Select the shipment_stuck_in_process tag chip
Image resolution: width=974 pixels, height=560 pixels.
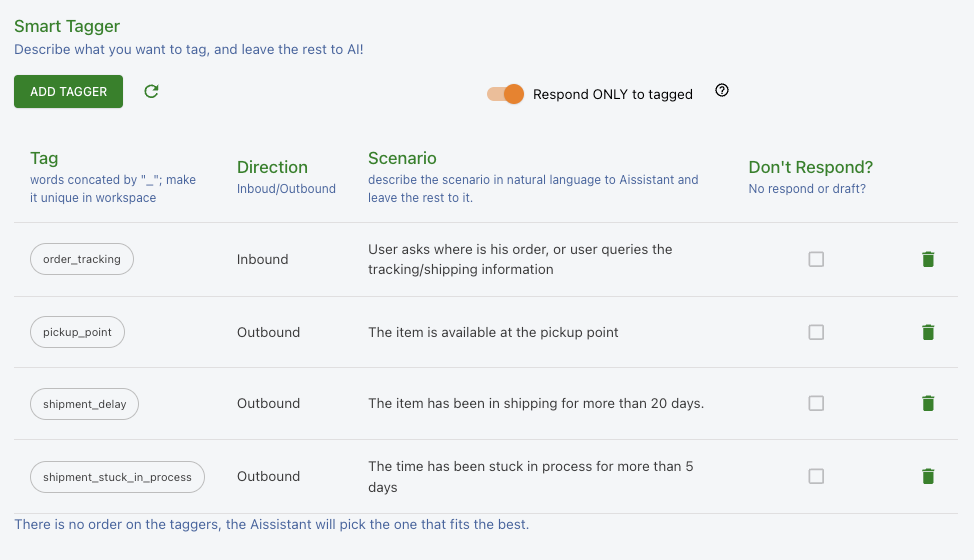pos(117,477)
